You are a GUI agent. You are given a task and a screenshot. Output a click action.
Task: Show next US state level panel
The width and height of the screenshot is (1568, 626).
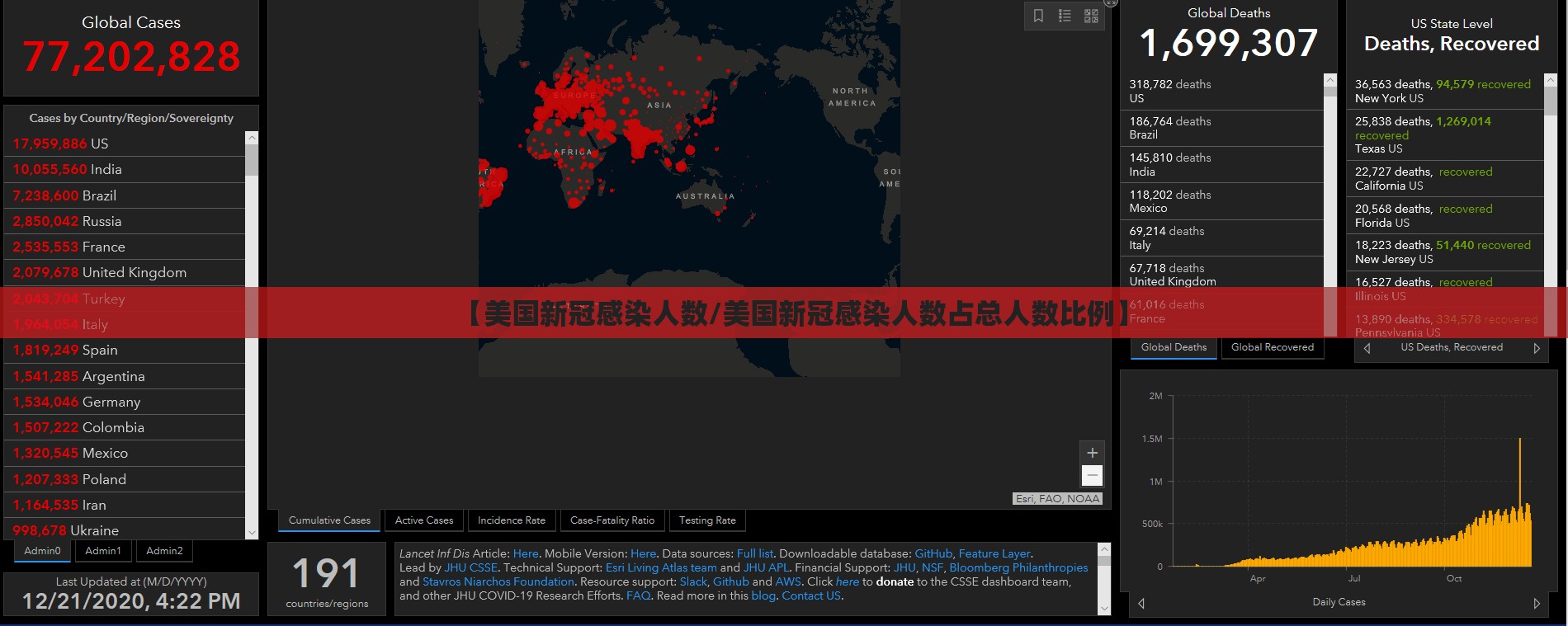coord(1537,348)
